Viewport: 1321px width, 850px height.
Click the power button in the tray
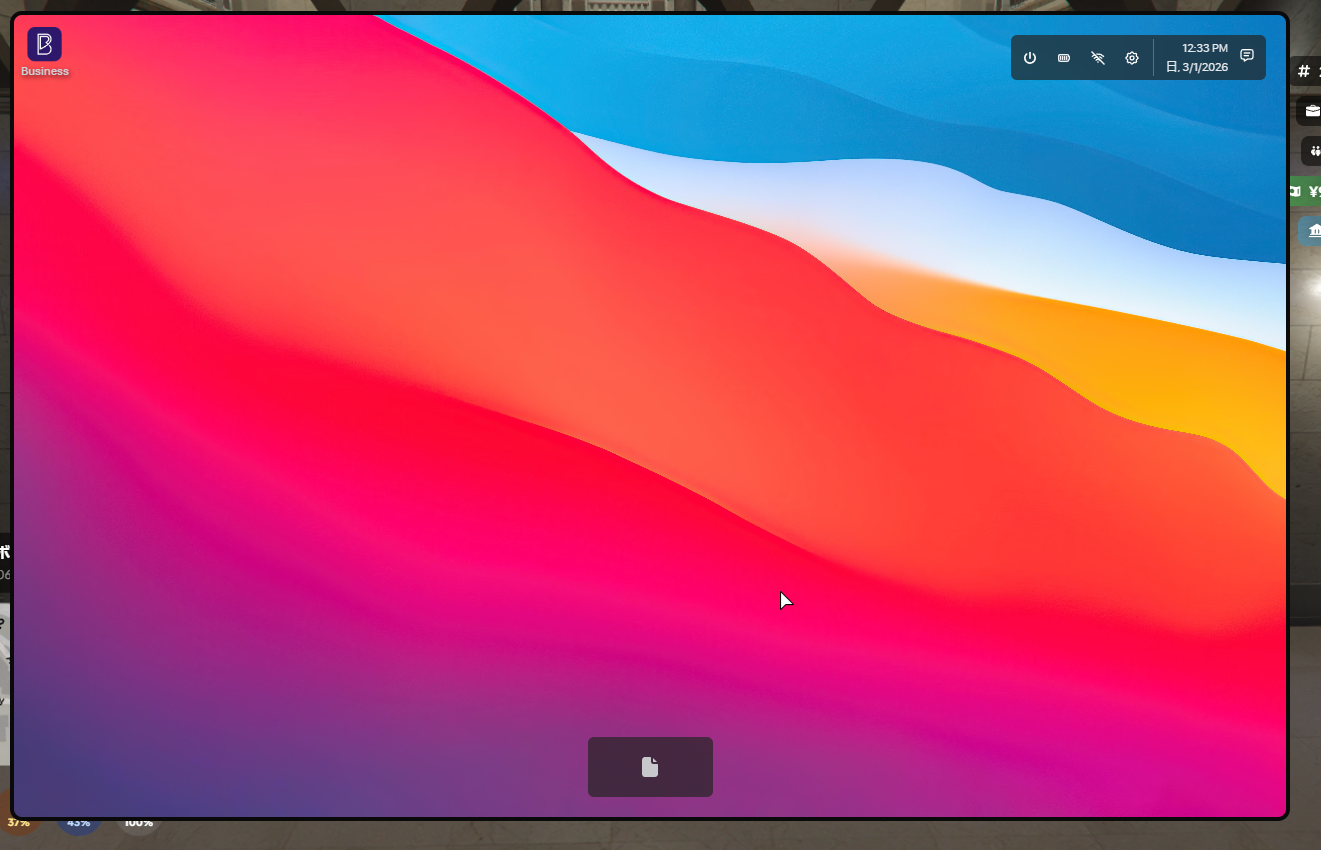pyautogui.click(x=1030, y=58)
